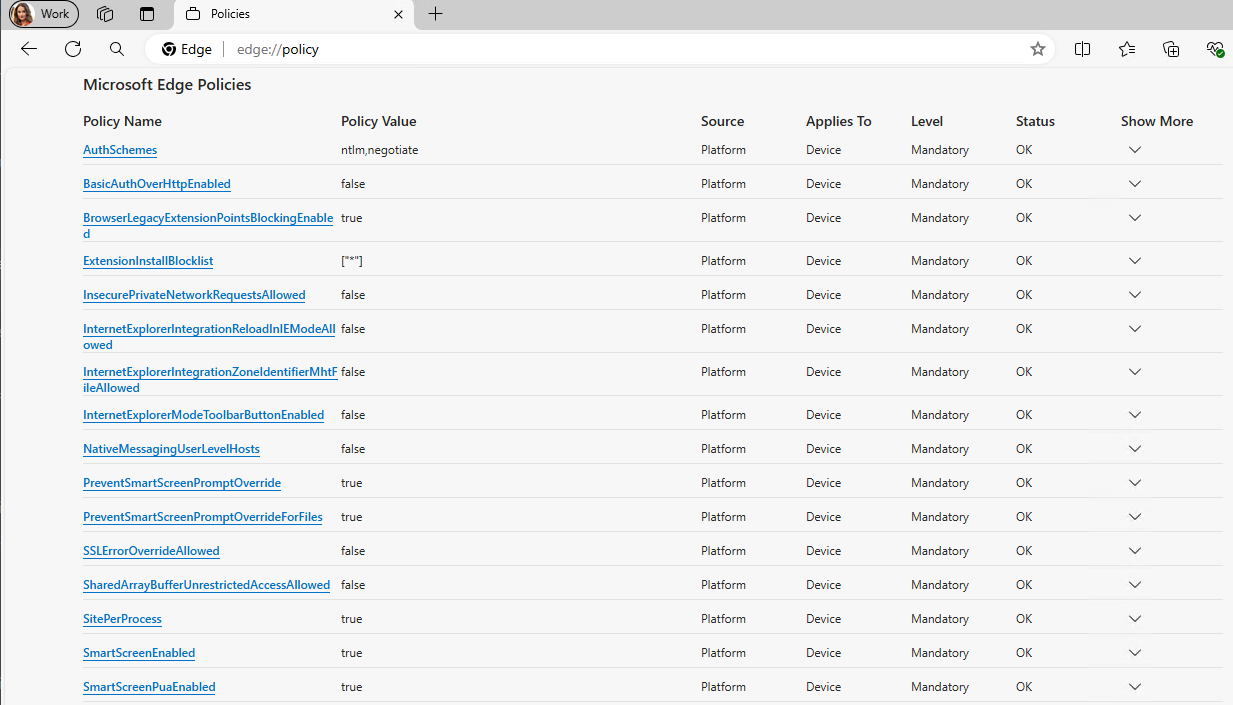Image resolution: width=1233 pixels, height=705 pixels.
Task: Expand the PreventSmartScreenPromptOverrideForFiles row chevron
Action: 1134,517
